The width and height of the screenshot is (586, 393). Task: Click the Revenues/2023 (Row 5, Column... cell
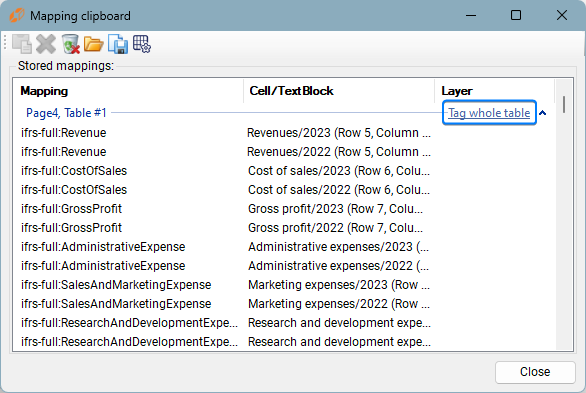[339, 133]
